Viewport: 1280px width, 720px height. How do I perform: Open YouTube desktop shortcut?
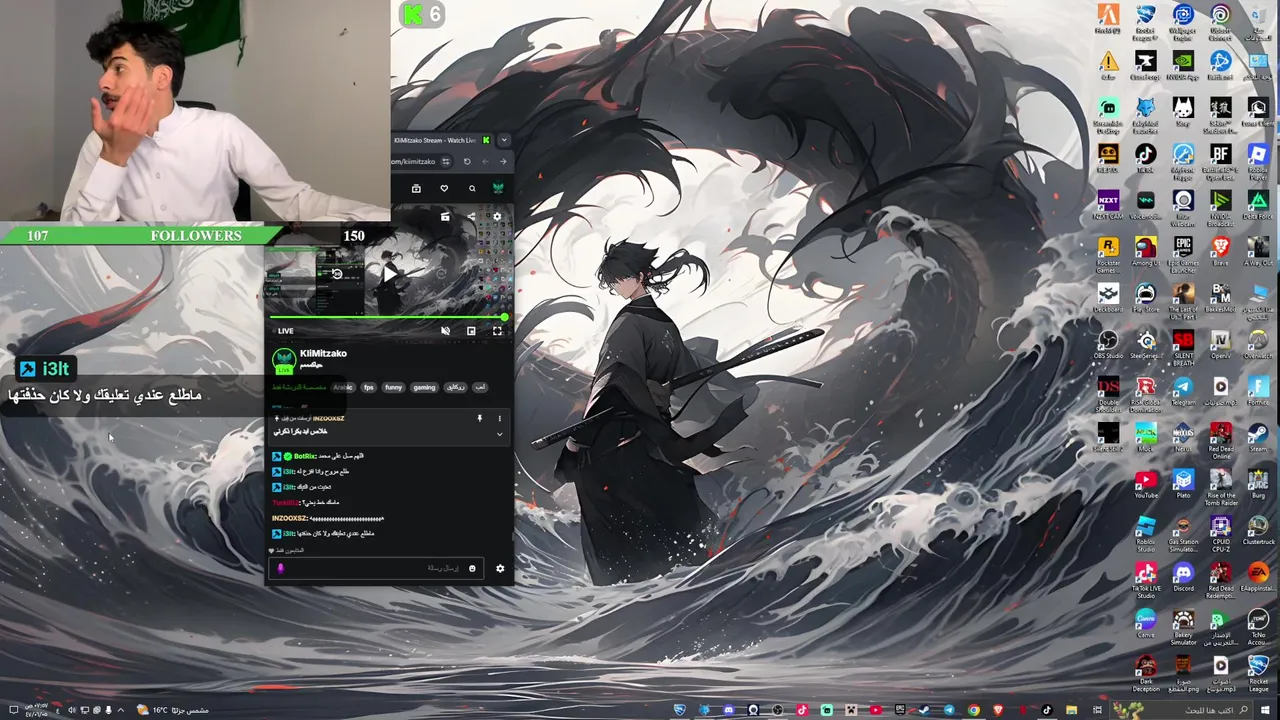click(x=1146, y=484)
